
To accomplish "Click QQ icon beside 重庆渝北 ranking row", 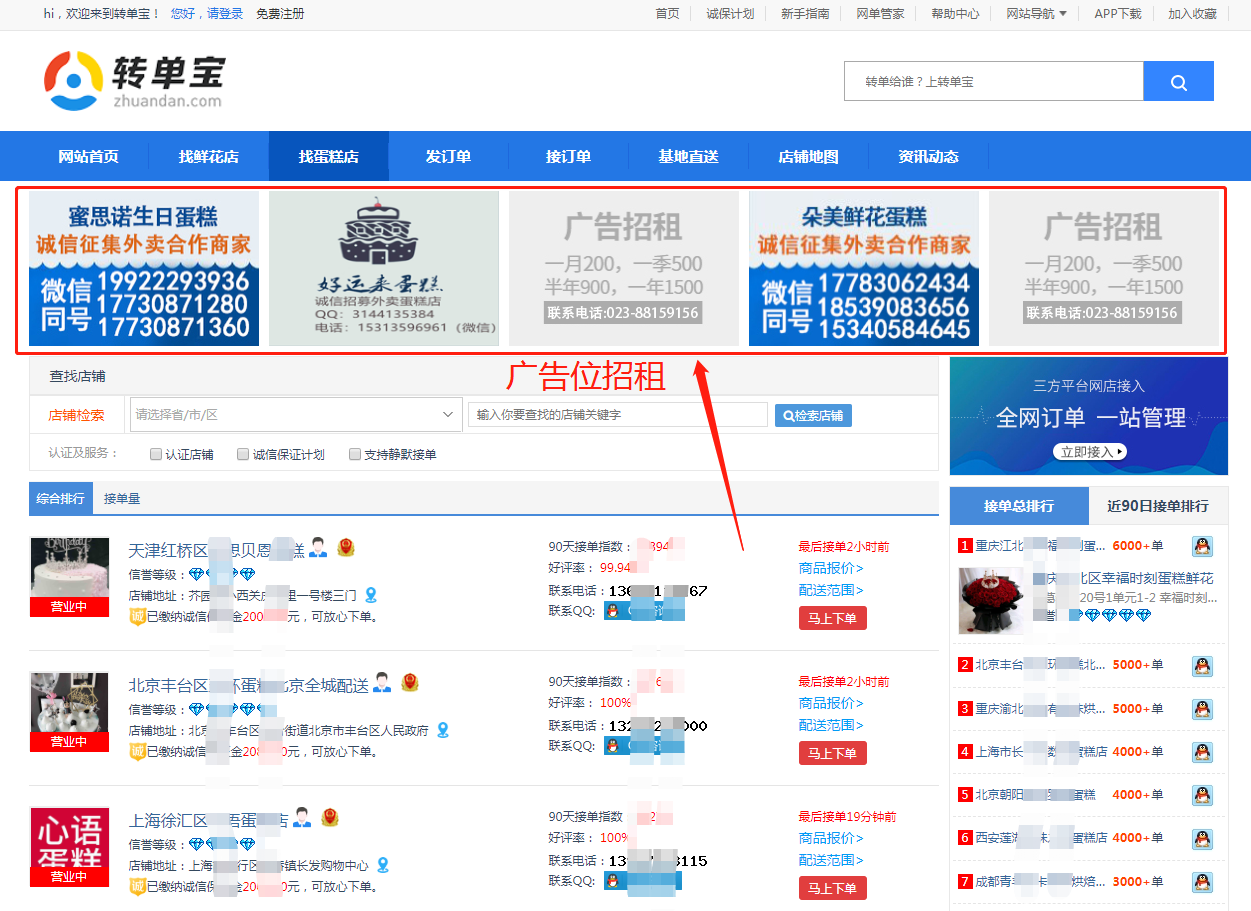I will (x=1202, y=708).
